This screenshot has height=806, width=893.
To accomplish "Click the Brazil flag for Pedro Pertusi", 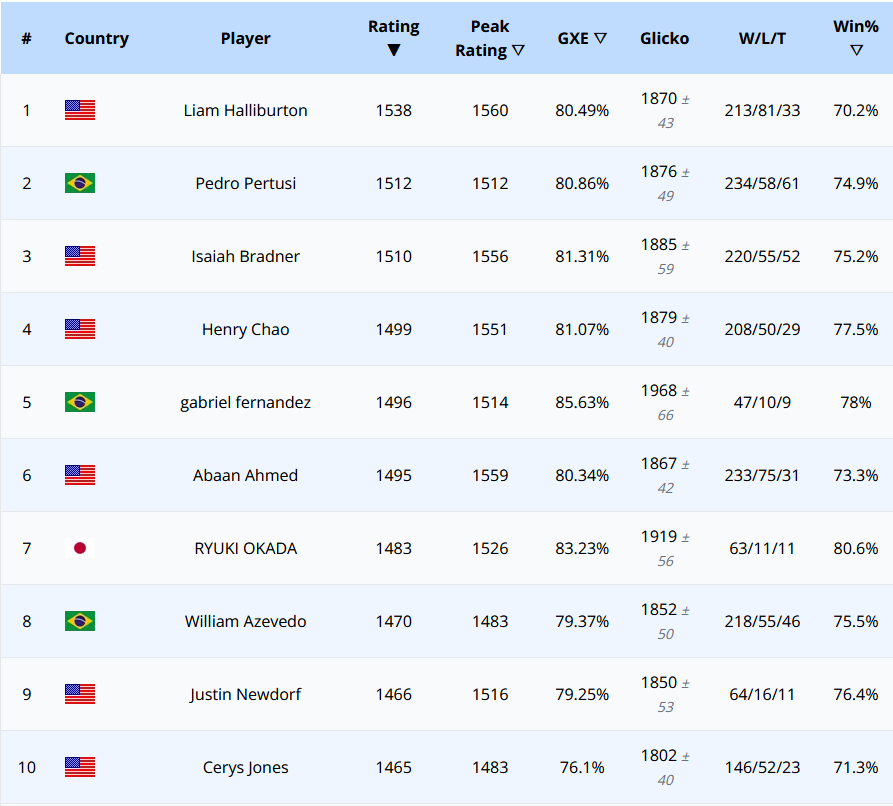I will point(80,183).
